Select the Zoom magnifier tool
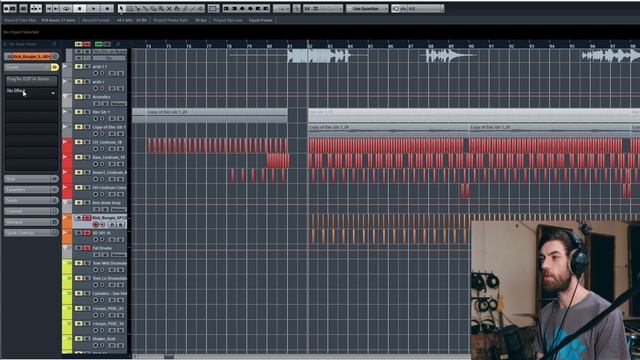The width and height of the screenshot is (640, 360). [161, 8]
